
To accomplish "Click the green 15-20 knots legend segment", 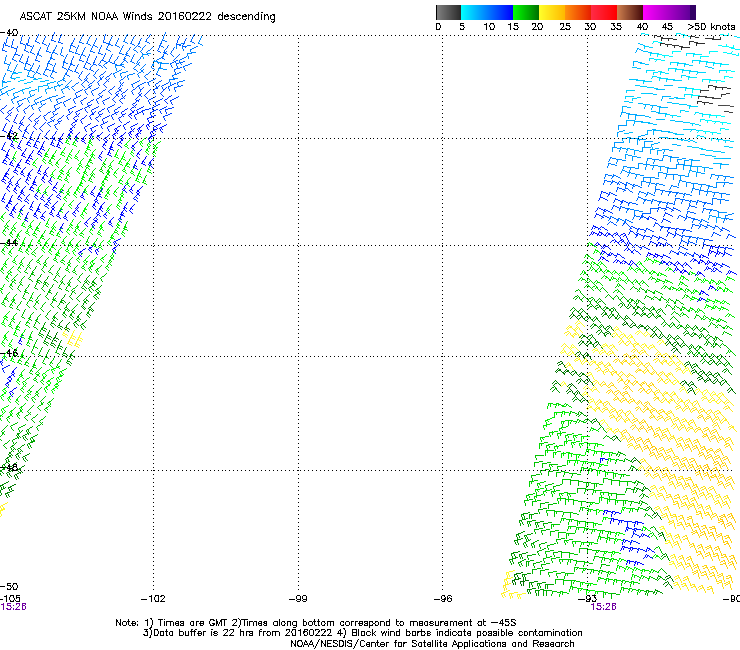I will (x=526, y=12).
